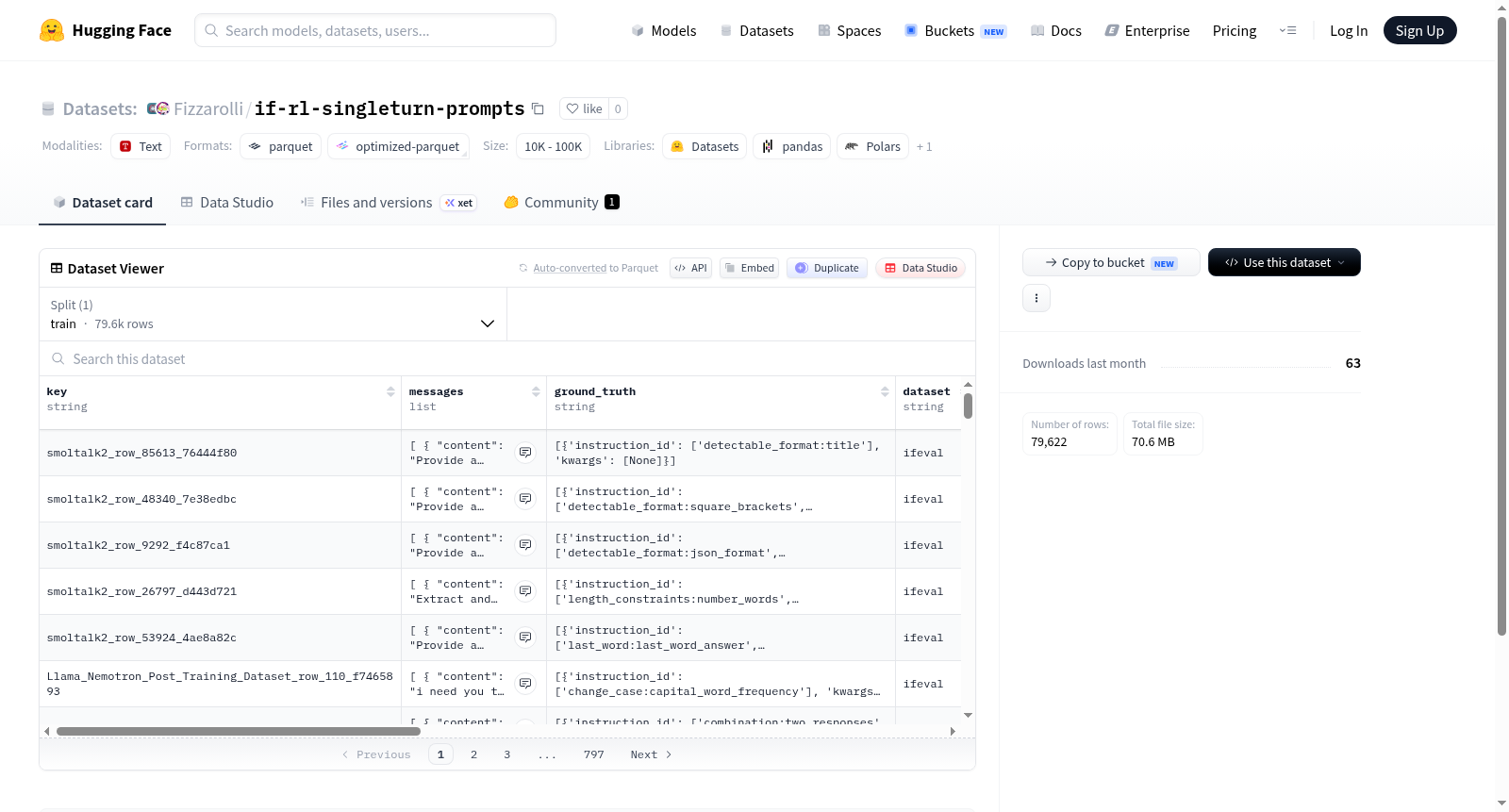Click the Copy to bucket button

(x=1111, y=262)
